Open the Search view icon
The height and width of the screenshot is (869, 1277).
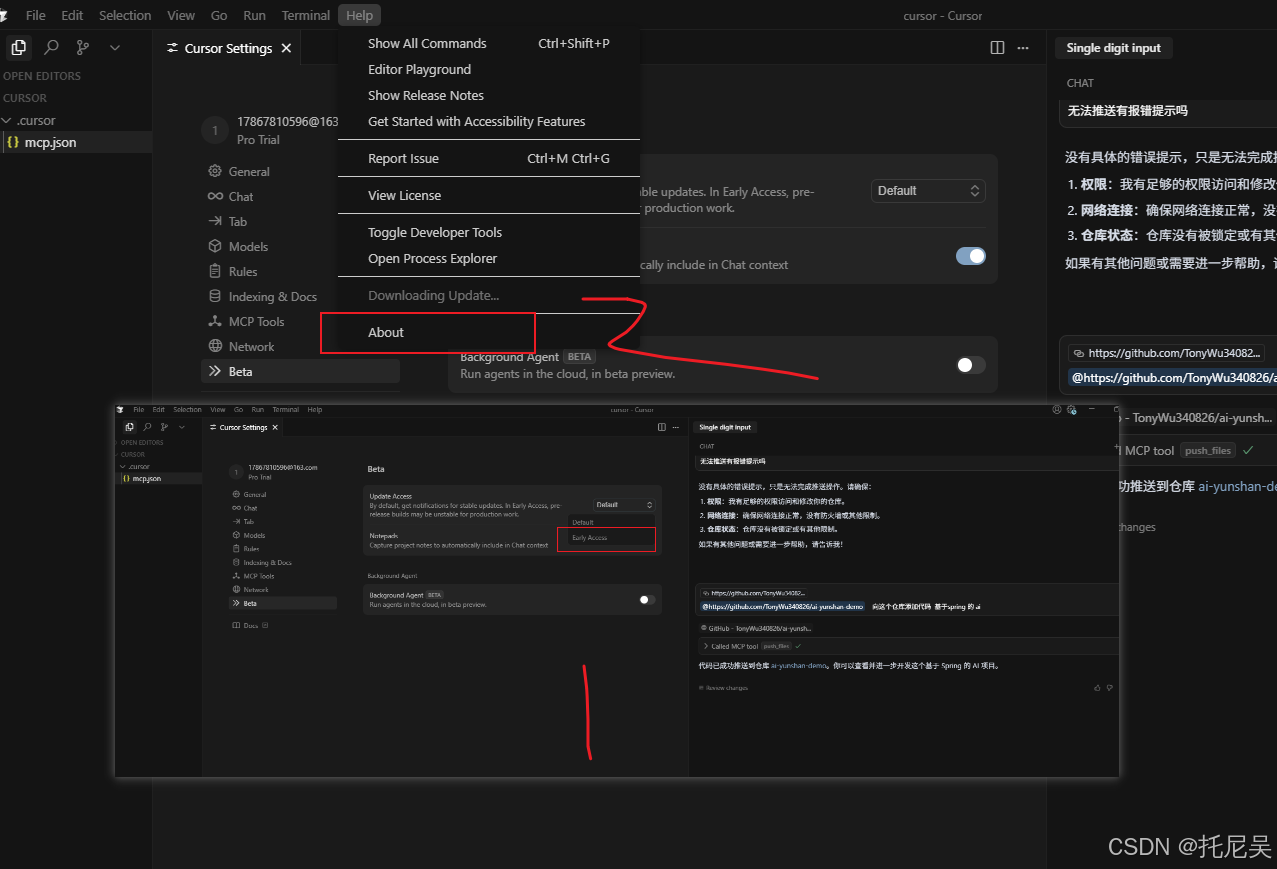coord(51,47)
